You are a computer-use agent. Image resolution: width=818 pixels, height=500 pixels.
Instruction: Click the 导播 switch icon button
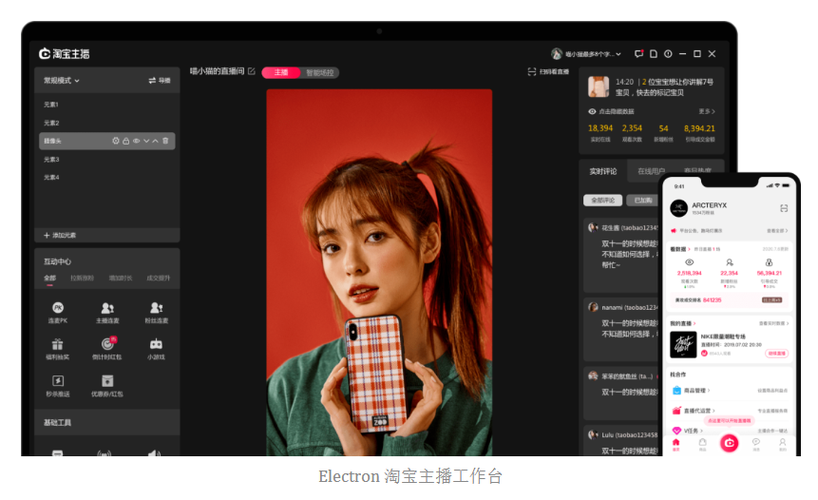pyautogui.click(x=159, y=80)
